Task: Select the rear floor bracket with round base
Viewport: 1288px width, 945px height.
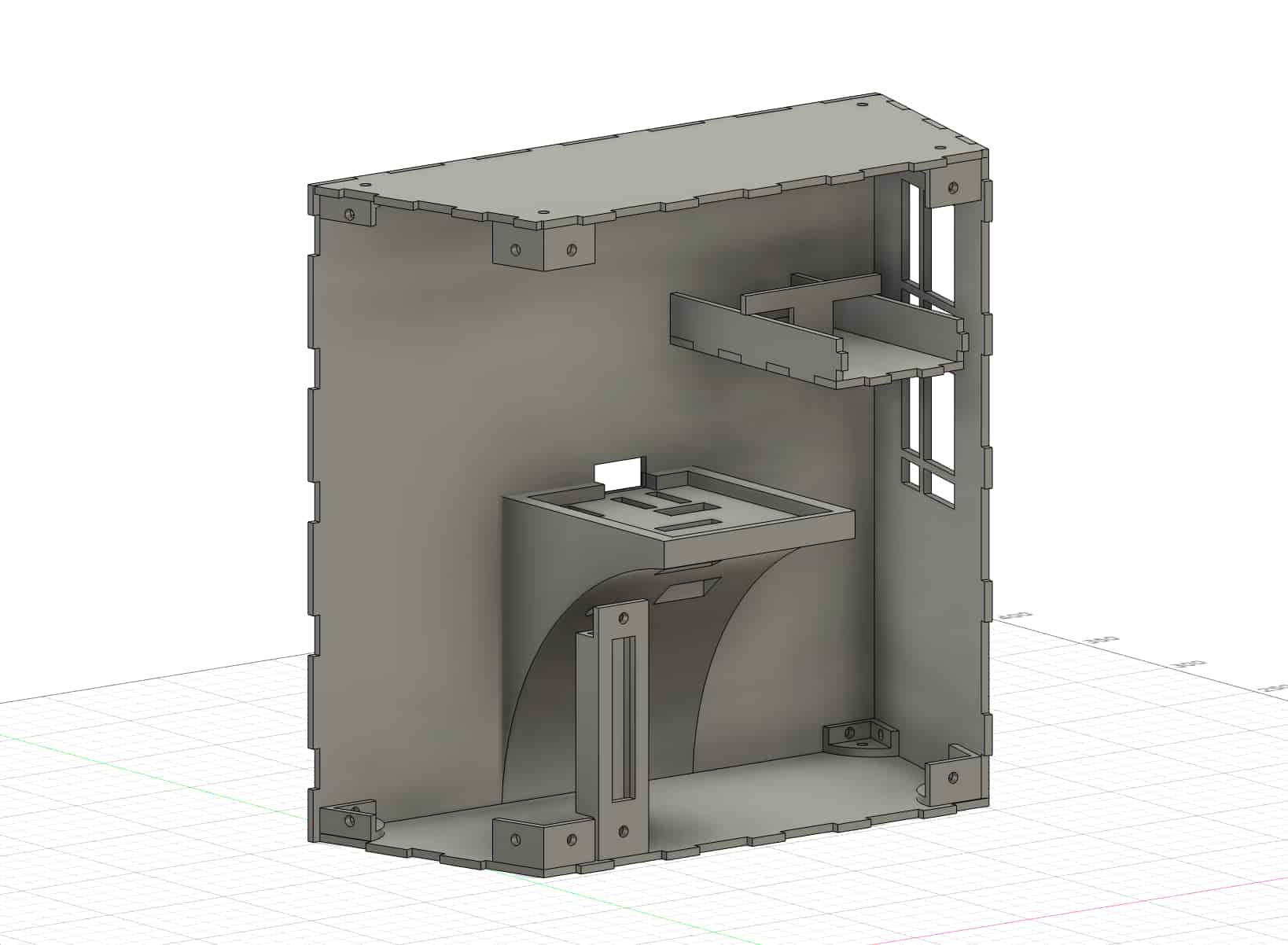Action: [x=859, y=739]
